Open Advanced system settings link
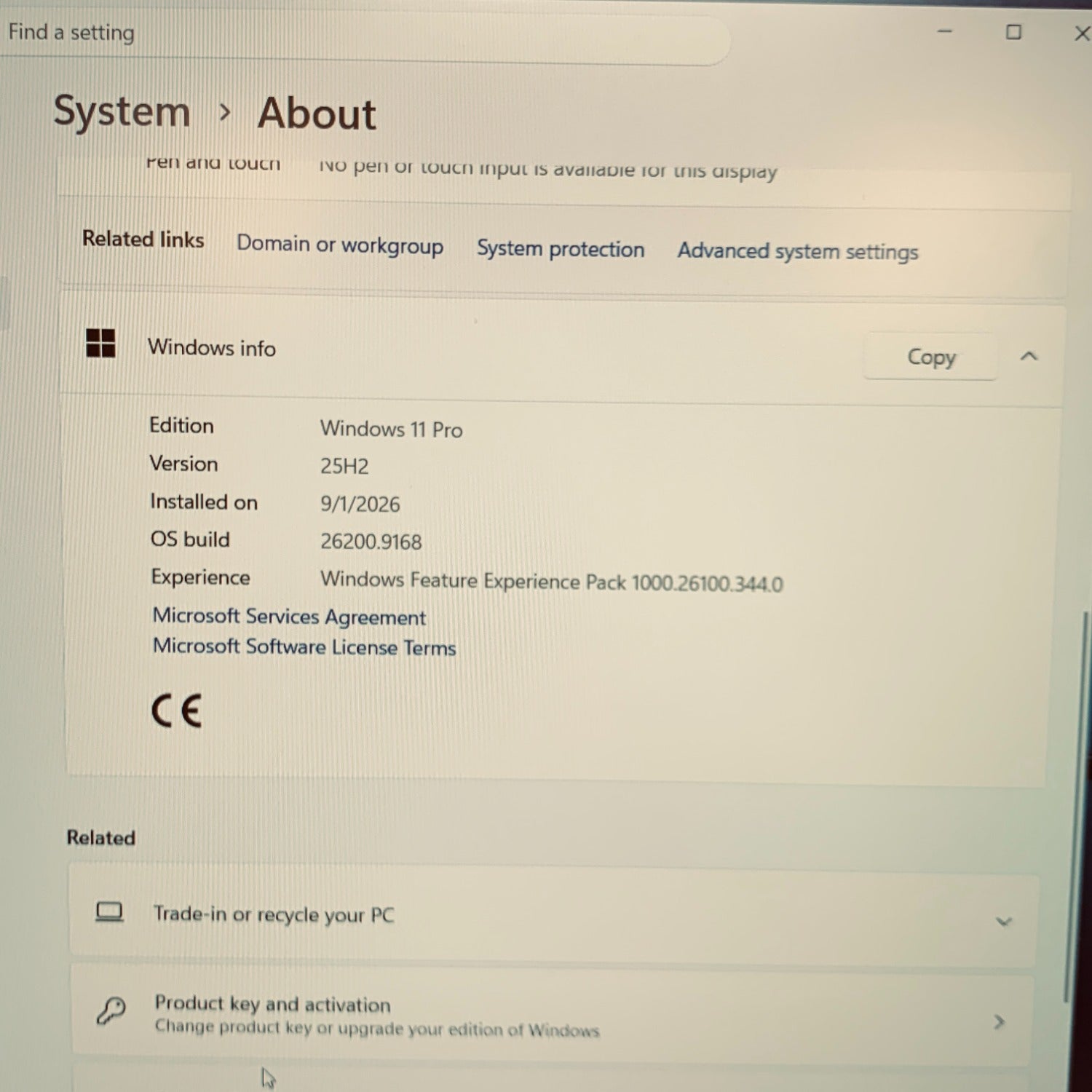This screenshot has height=1092, width=1092. click(798, 252)
